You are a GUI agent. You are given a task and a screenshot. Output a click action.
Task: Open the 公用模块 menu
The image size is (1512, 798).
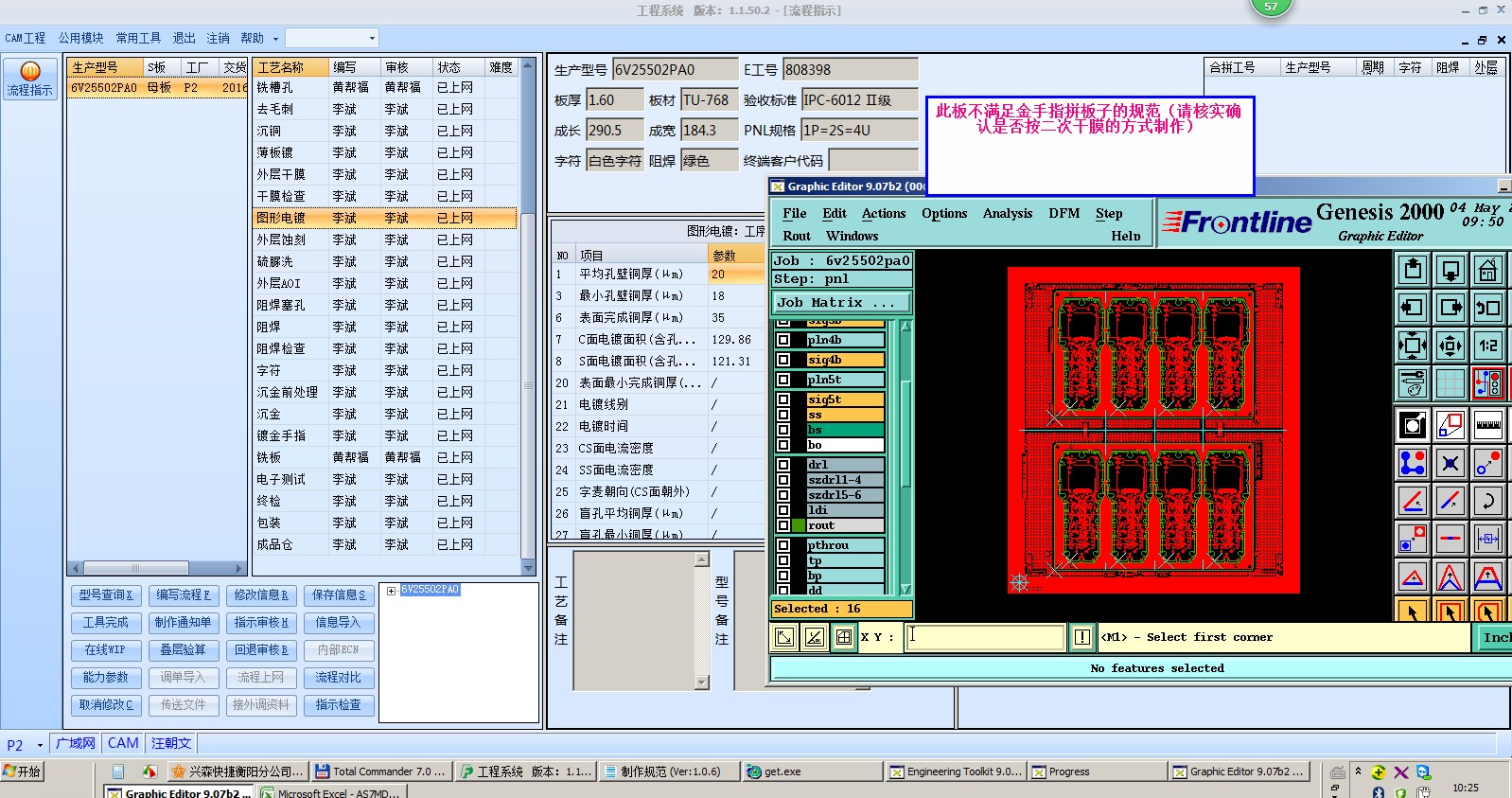point(81,38)
